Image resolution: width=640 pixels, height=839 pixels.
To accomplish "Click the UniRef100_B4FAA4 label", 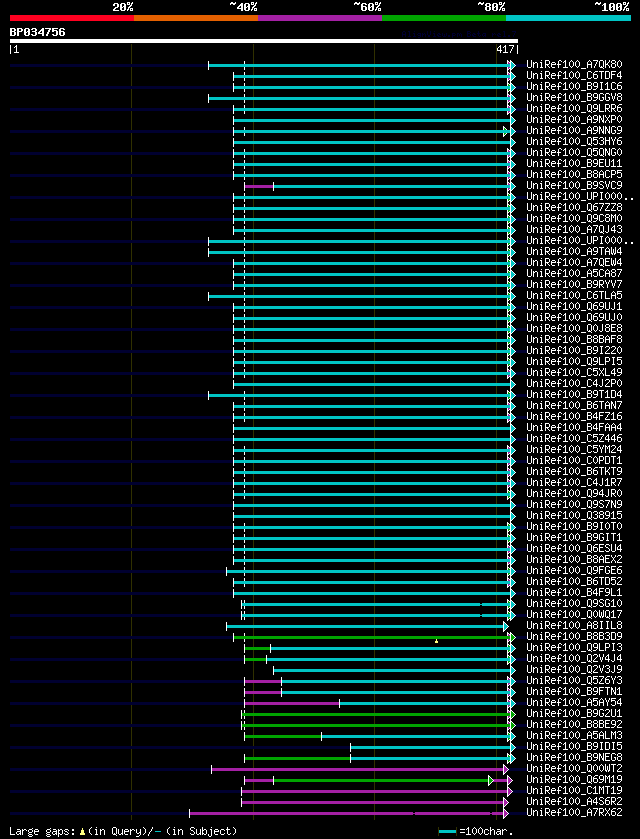I will (x=574, y=428).
